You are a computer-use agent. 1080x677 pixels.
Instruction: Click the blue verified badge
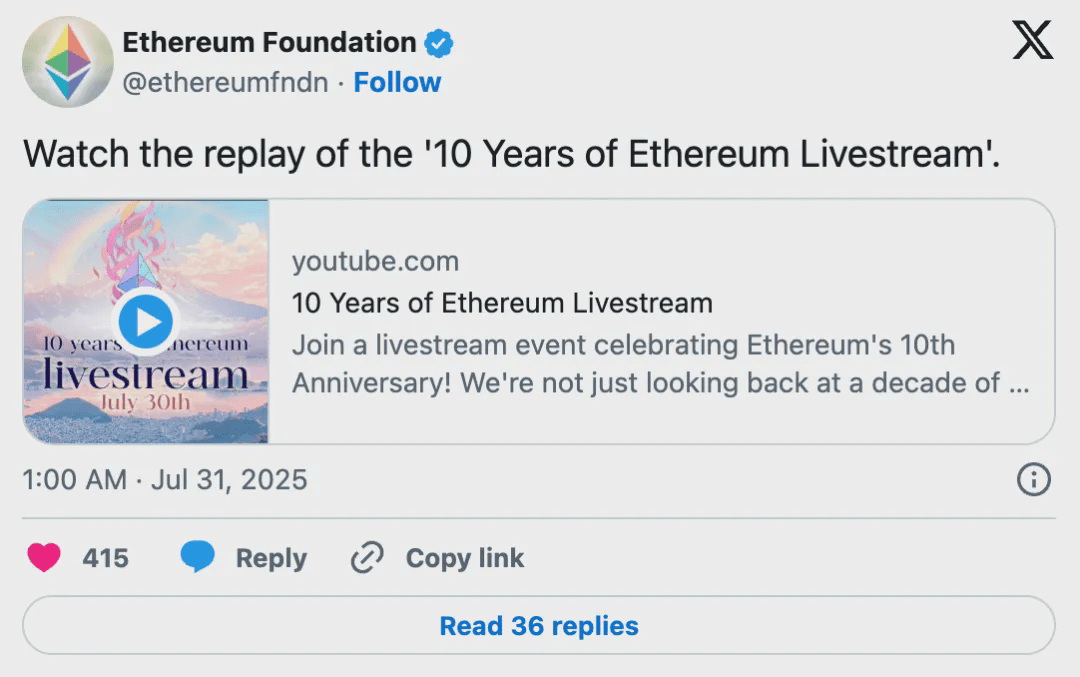(439, 43)
